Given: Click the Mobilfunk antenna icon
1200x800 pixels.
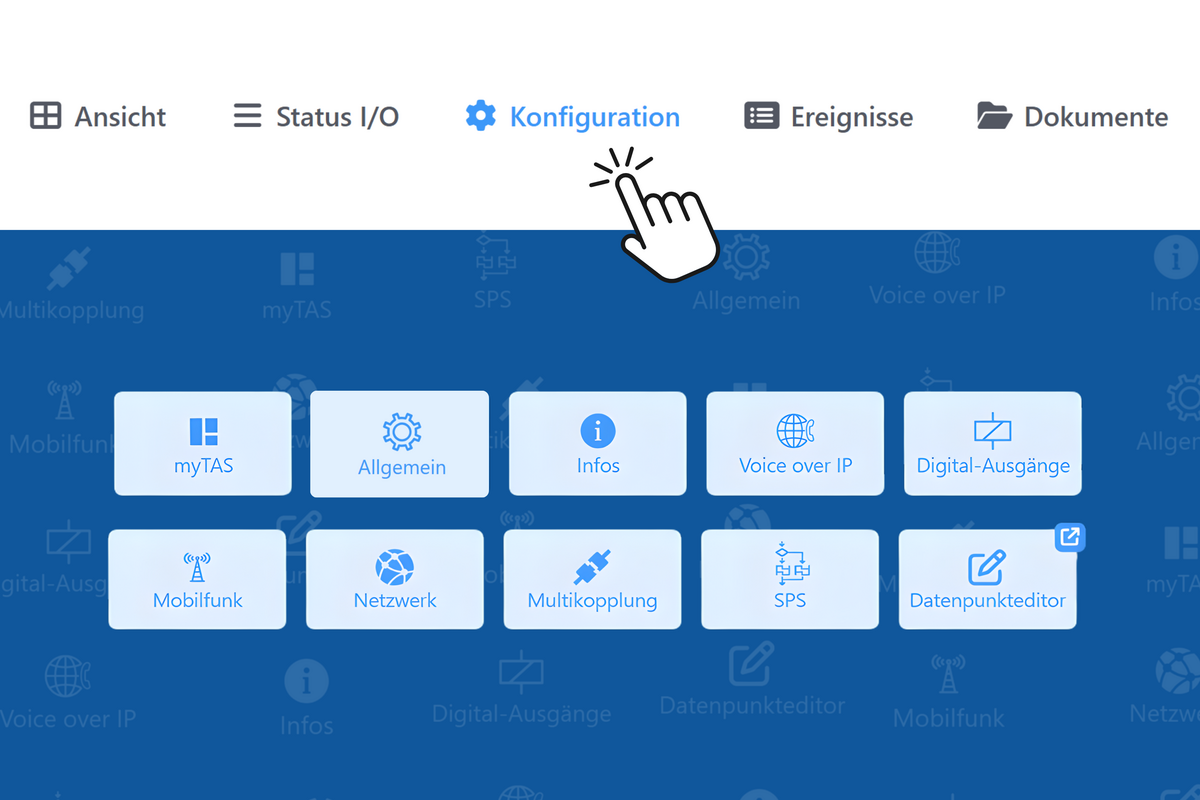Looking at the screenshot, I should [197, 568].
